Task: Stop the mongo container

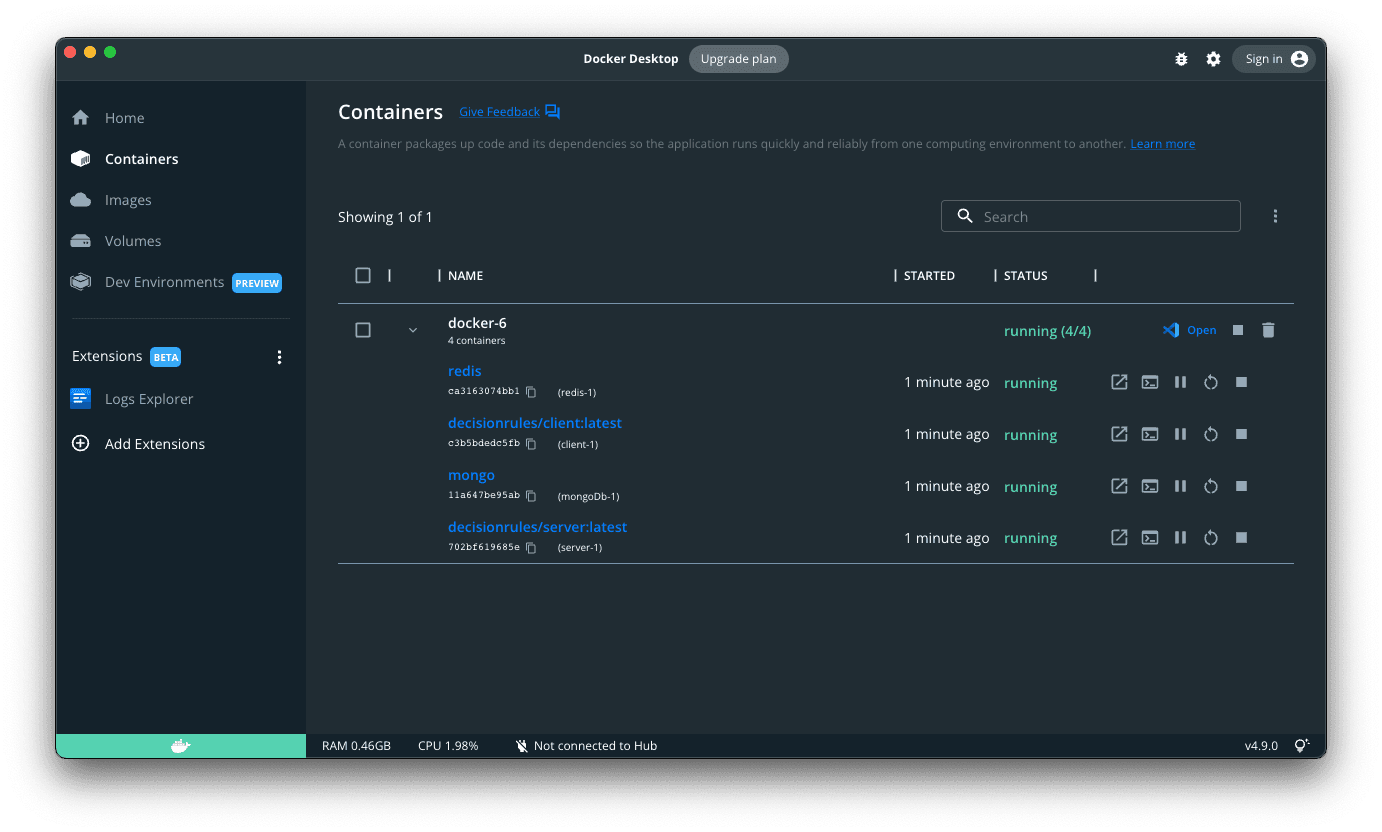Action: pos(1241,486)
